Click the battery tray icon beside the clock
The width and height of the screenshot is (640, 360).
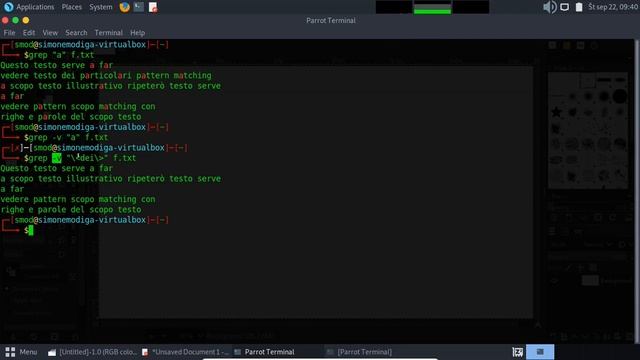click(x=579, y=7)
